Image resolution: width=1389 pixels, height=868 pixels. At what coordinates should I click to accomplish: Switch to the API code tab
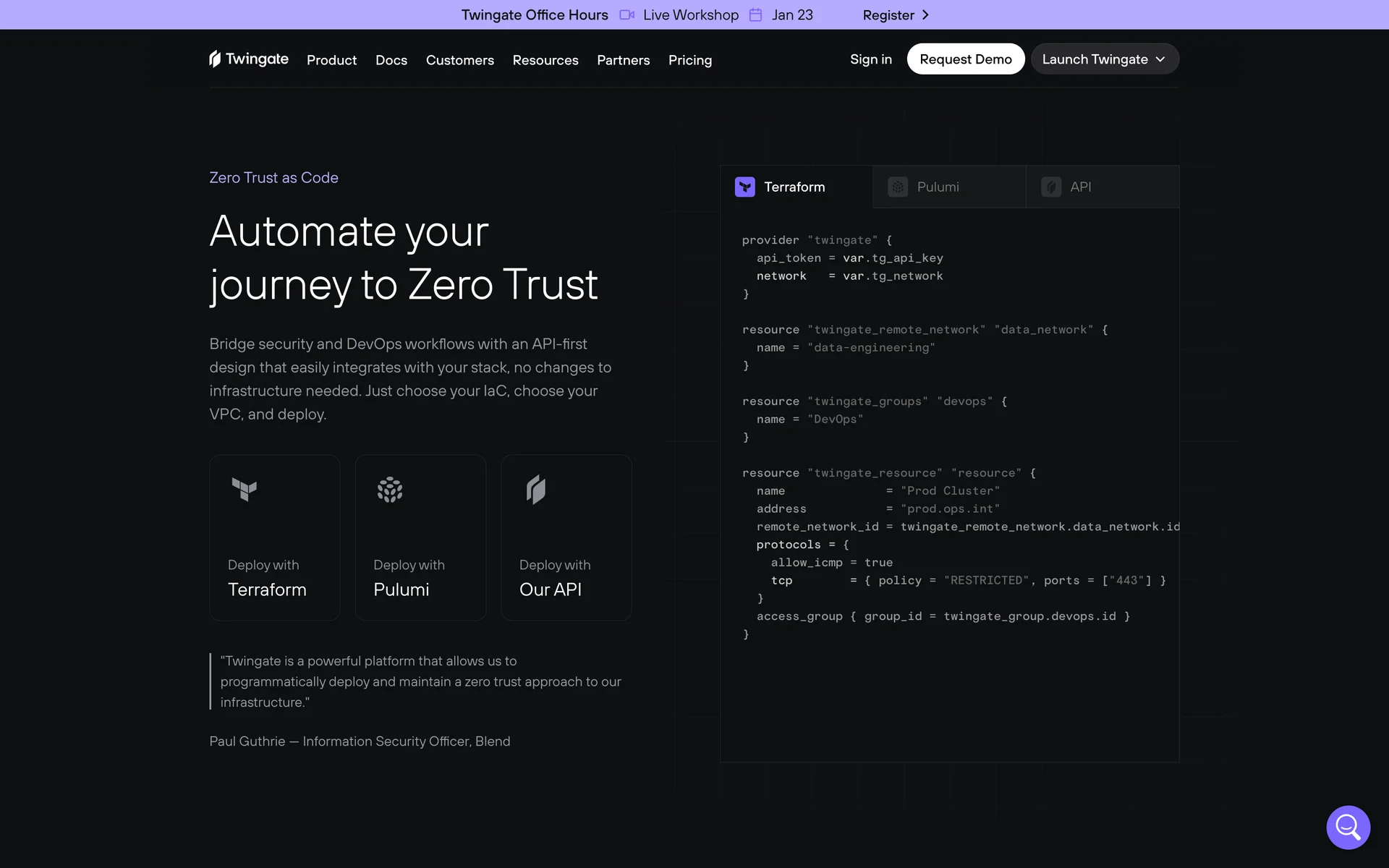(1102, 187)
